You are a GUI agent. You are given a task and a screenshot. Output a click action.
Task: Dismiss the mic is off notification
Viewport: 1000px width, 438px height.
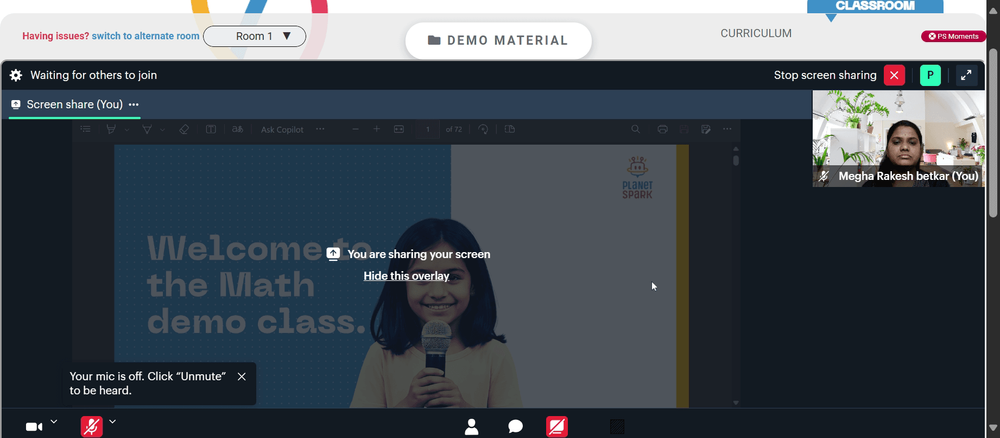pos(242,377)
